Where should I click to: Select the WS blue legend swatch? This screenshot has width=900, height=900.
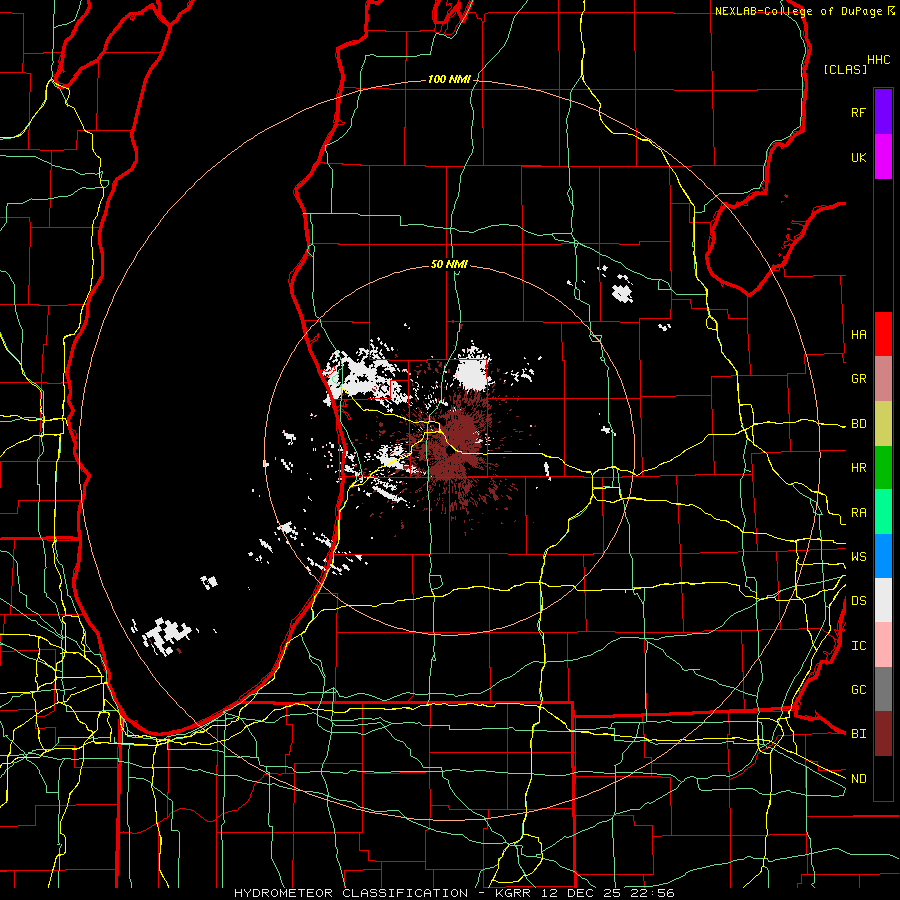pyautogui.click(x=883, y=556)
